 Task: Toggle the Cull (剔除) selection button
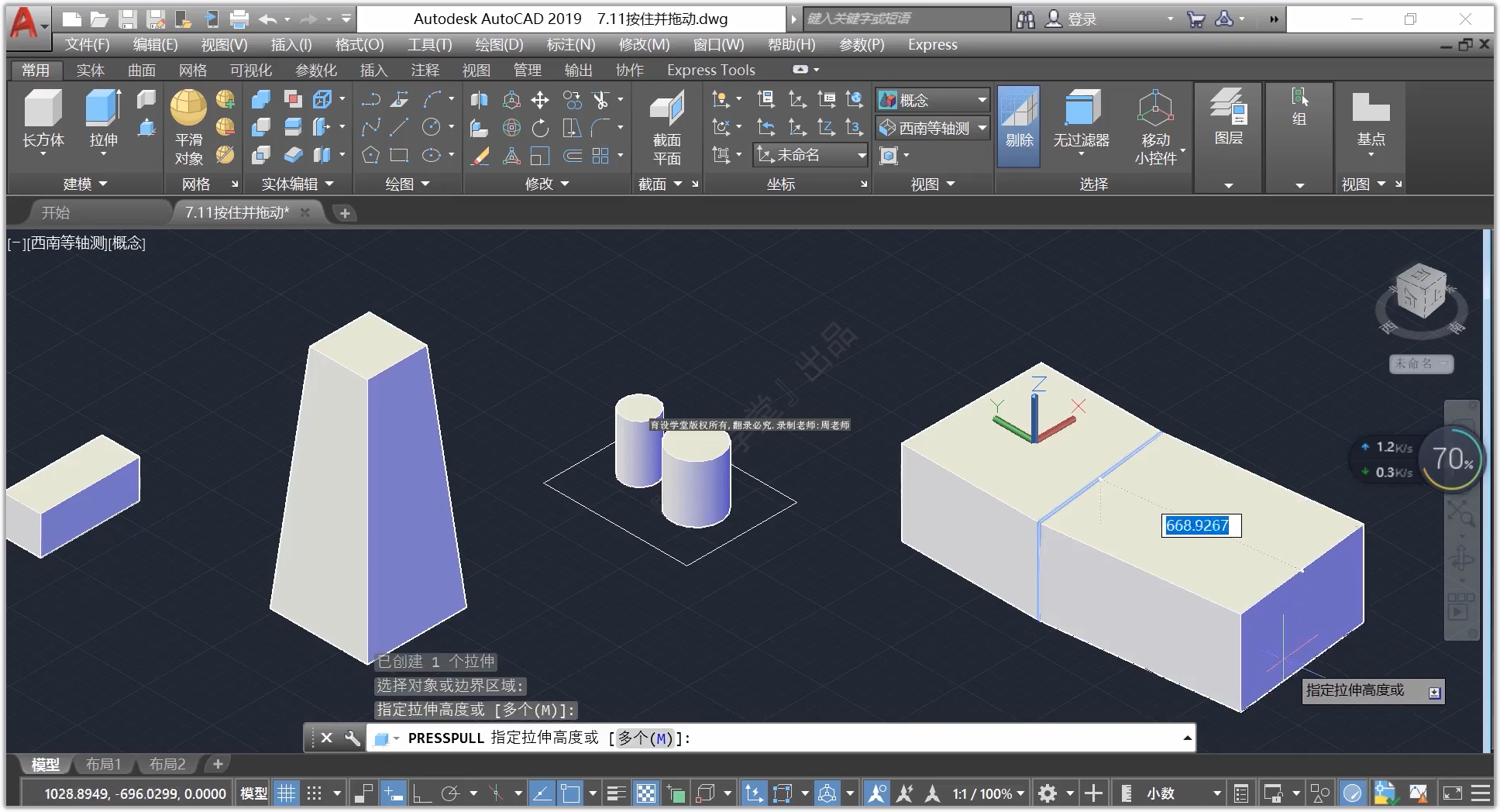(x=1019, y=126)
